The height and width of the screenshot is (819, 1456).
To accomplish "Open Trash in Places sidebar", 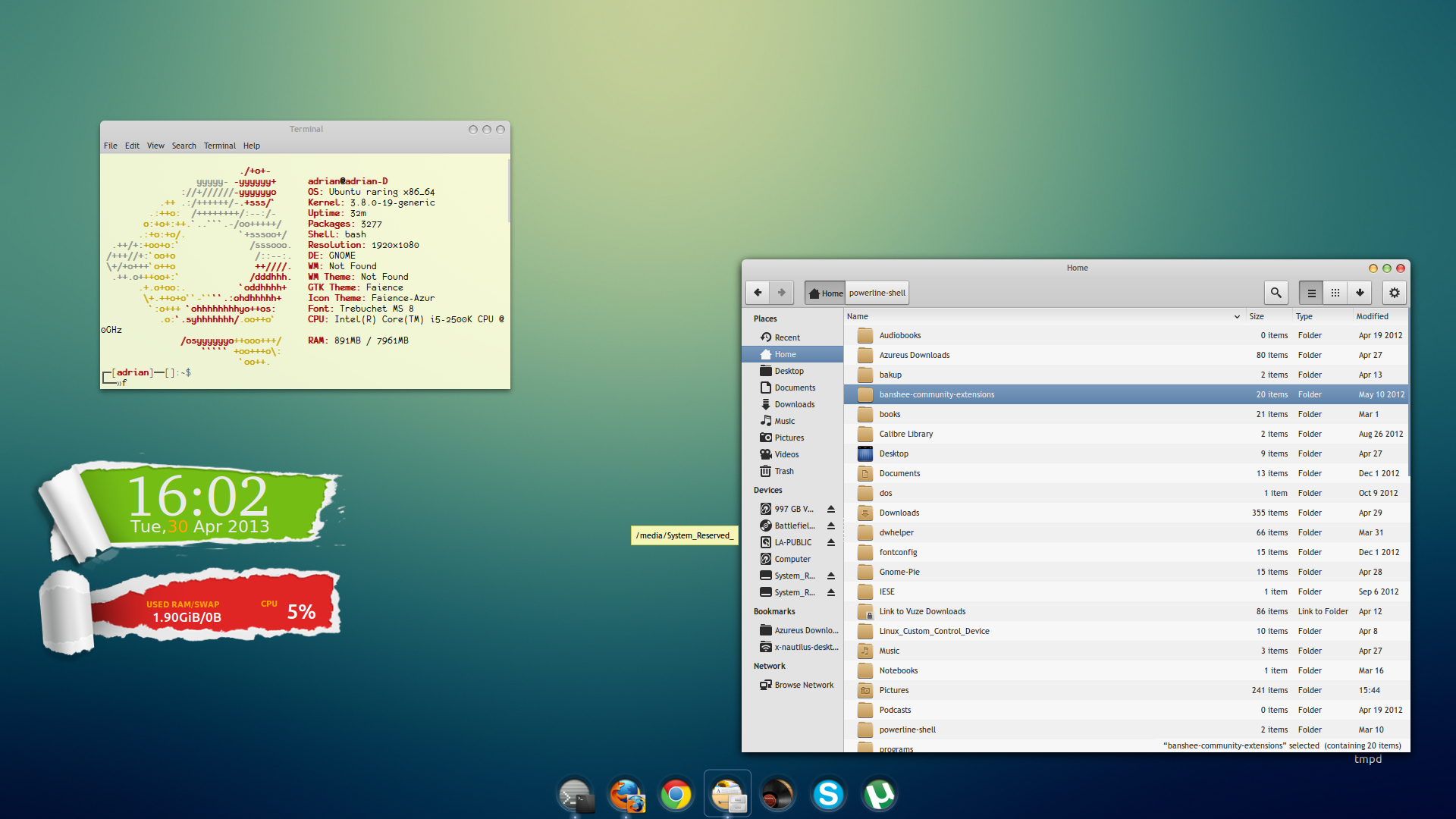I will [792, 471].
